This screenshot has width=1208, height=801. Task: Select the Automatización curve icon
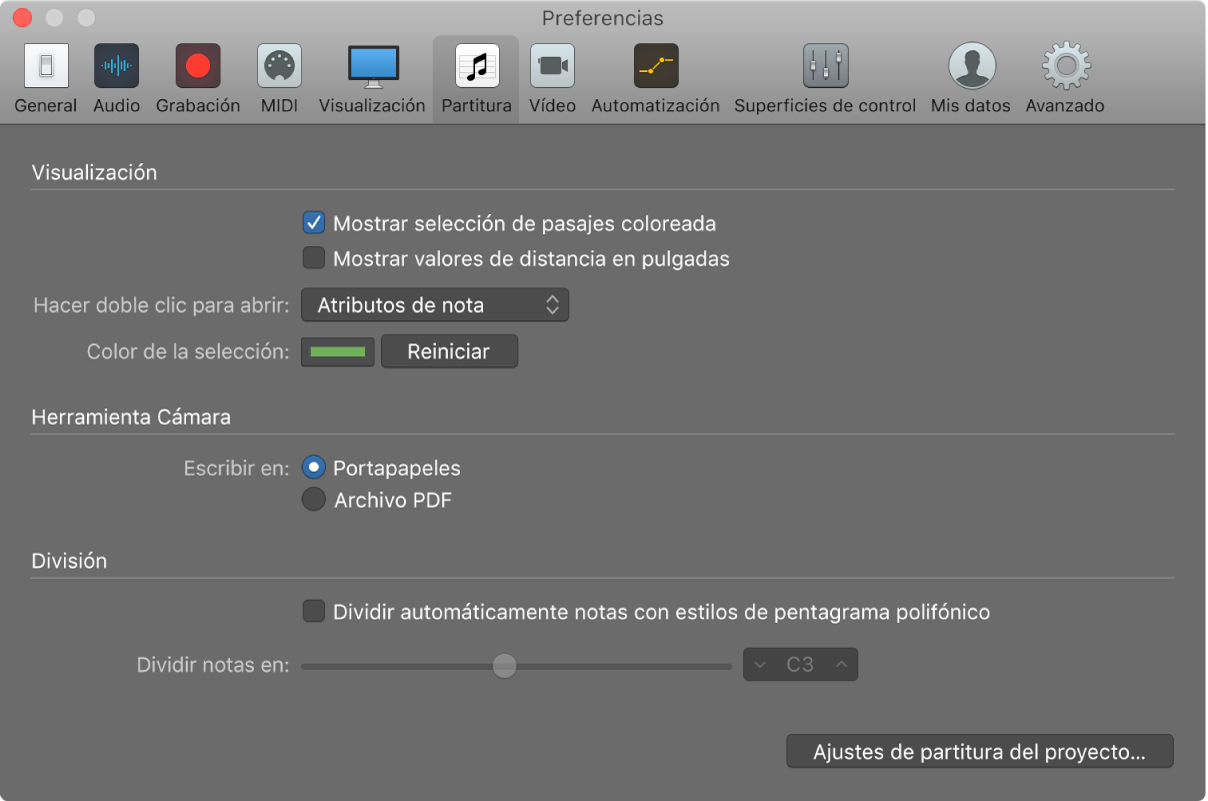(x=655, y=67)
